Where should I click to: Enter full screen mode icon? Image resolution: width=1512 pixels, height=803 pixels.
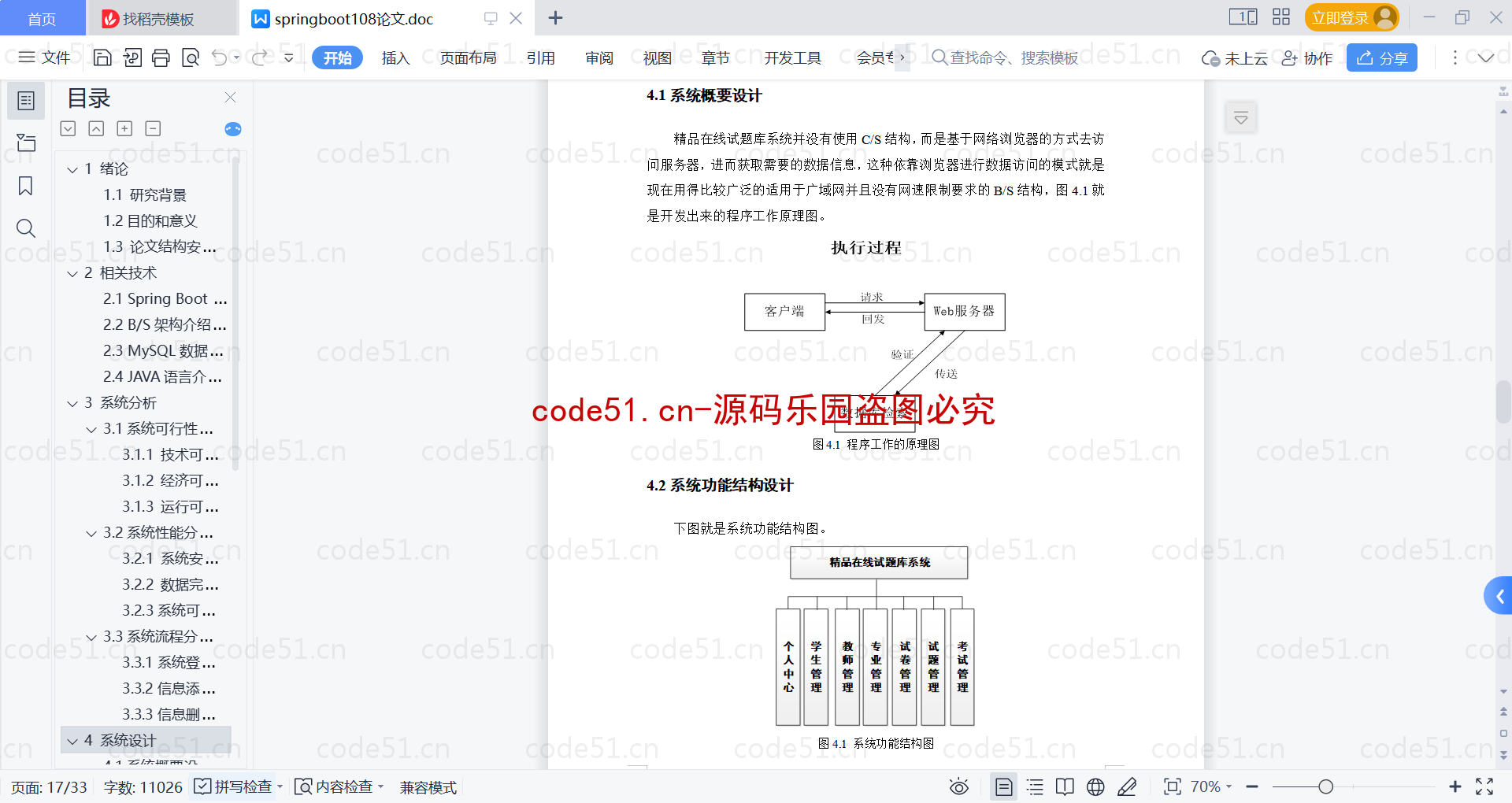point(1484,786)
